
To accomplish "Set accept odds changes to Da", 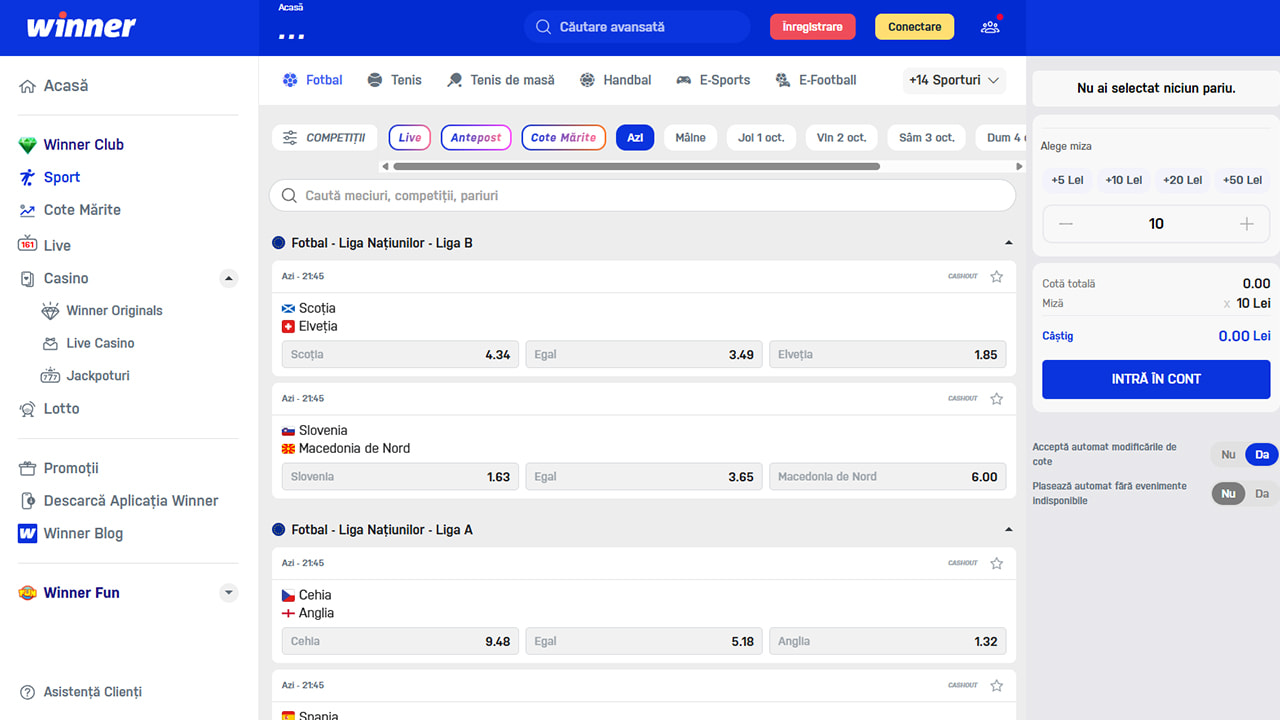I will [1262, 455].
